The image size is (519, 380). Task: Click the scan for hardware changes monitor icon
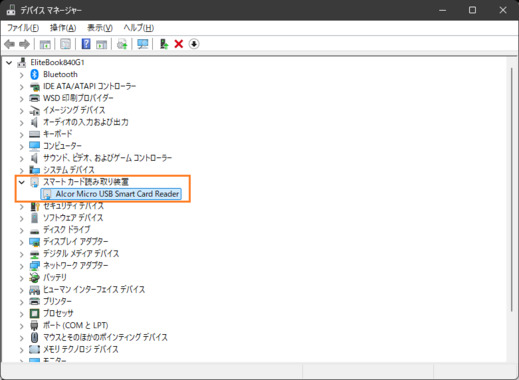[143, 44]
